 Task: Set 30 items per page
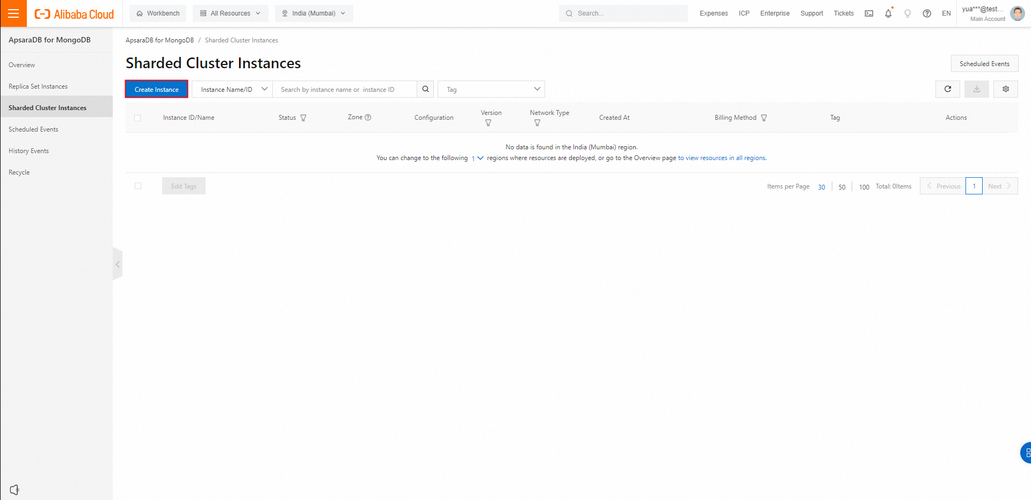(821, 187)
